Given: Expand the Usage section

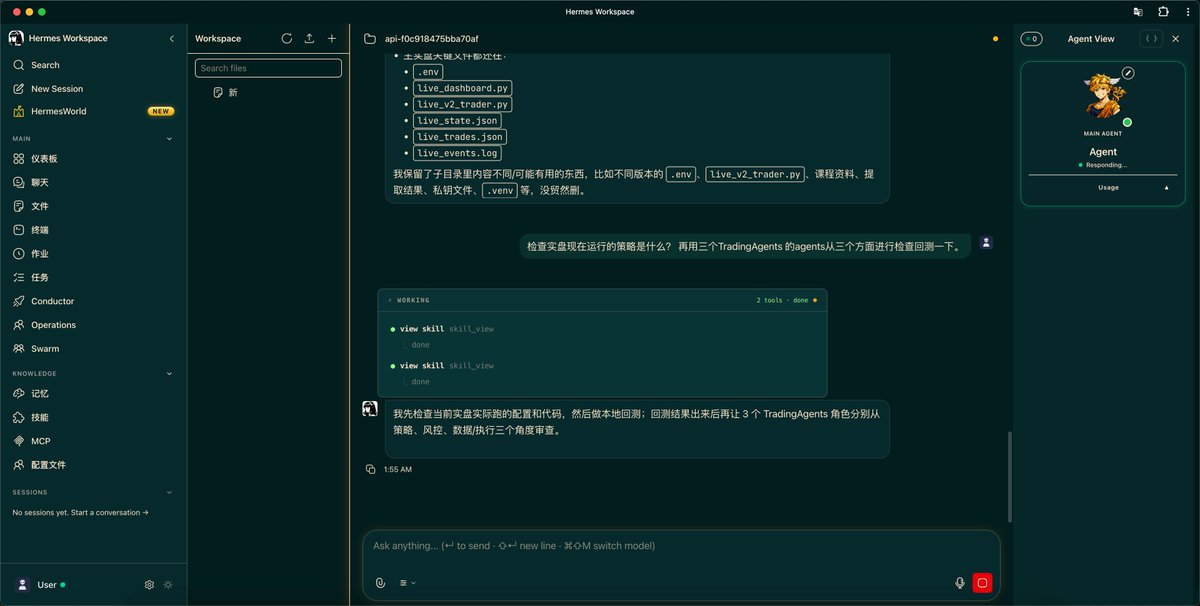Looking at the screenshot, I should coord(1107,187).
